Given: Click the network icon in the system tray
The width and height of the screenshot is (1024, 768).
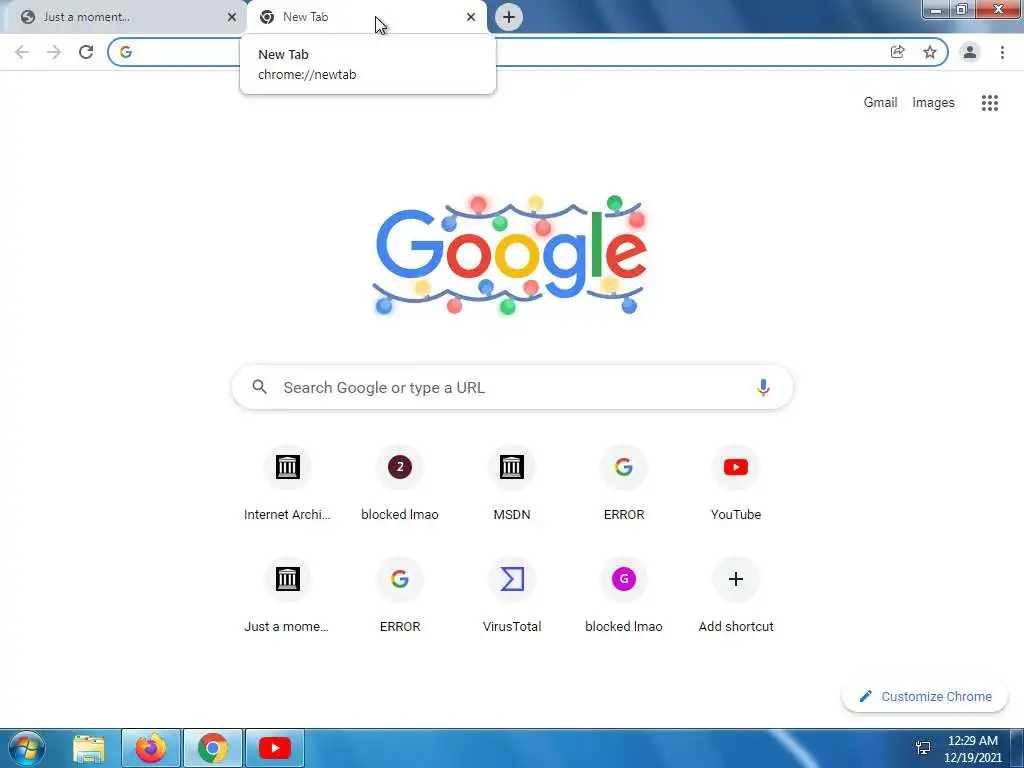Looking at the screenshot, I should pos(923,748).
